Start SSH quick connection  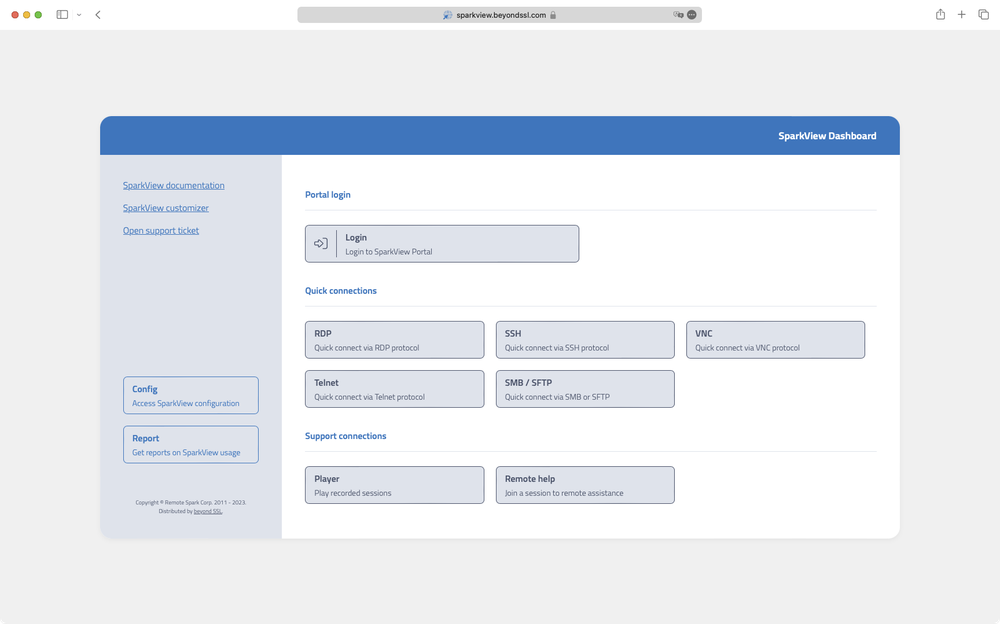585,340
